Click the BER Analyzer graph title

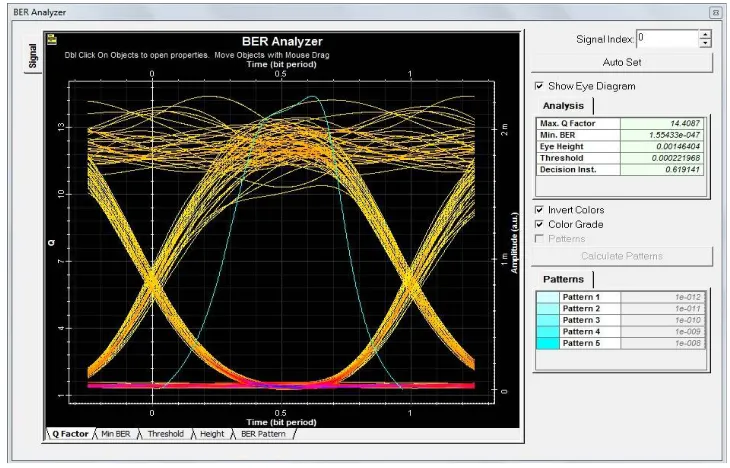282,41
